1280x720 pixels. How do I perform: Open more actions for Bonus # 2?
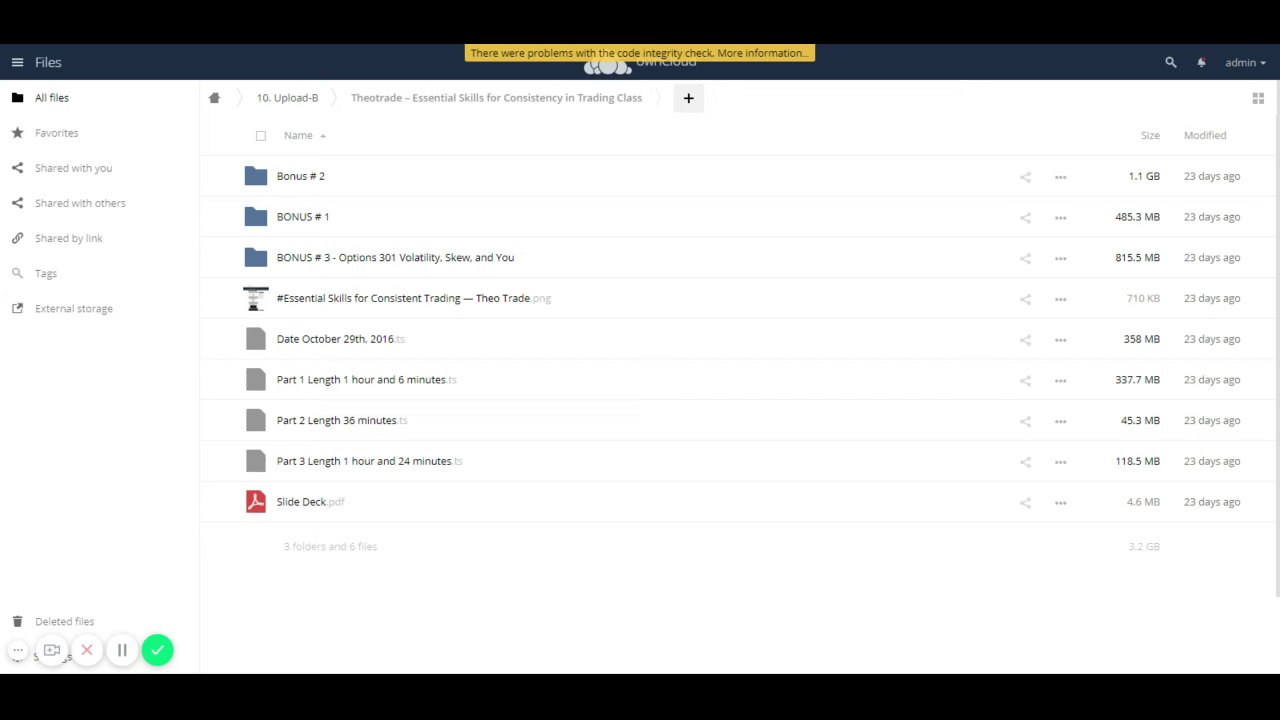1060,177
